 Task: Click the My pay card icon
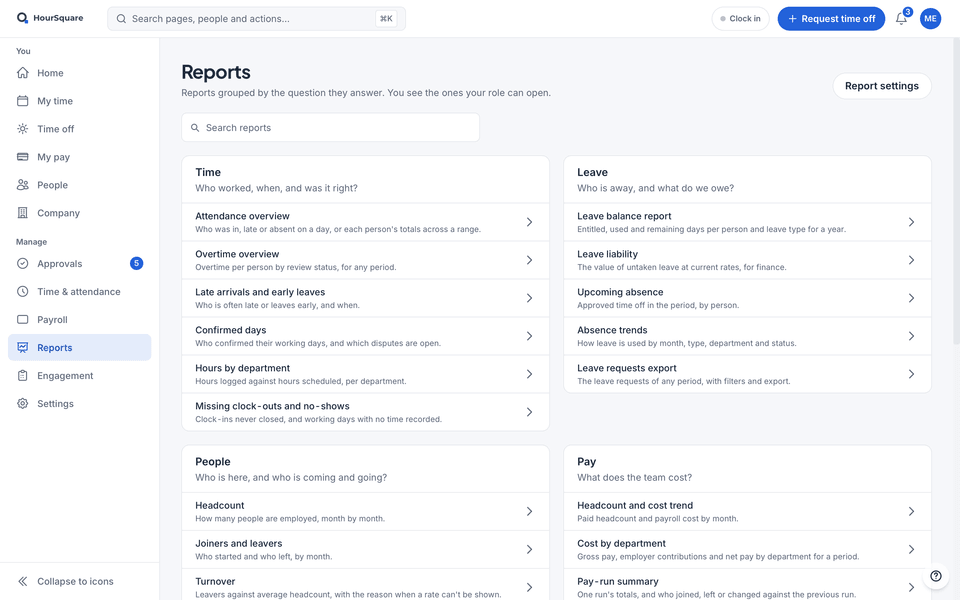click(23, 157)
